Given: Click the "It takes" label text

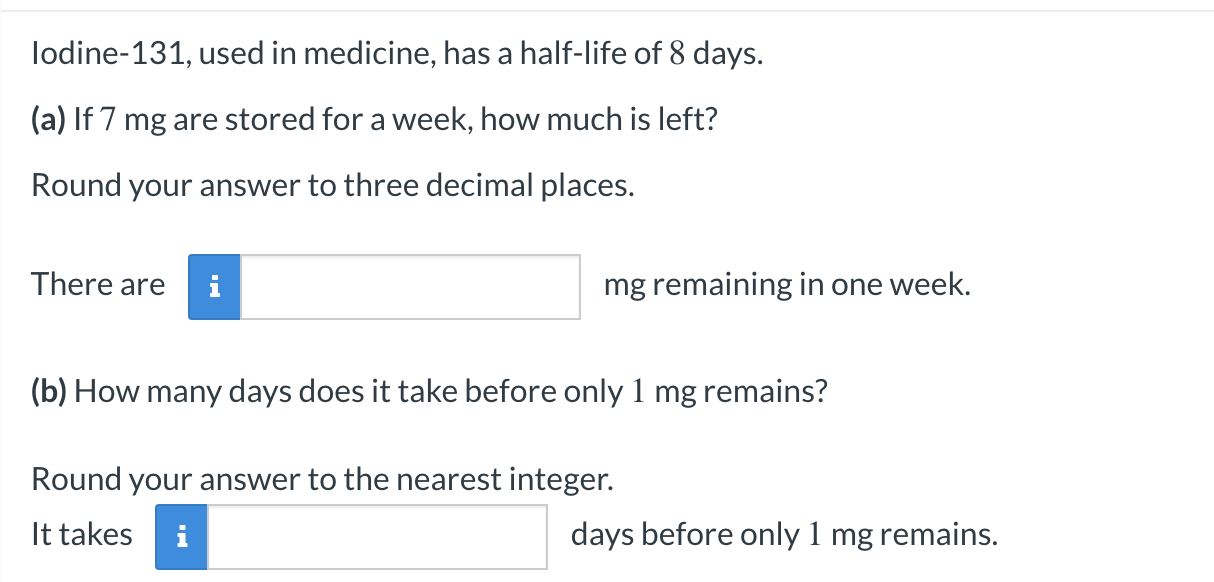Looking at the screenshot, I should tap(82, 535).
